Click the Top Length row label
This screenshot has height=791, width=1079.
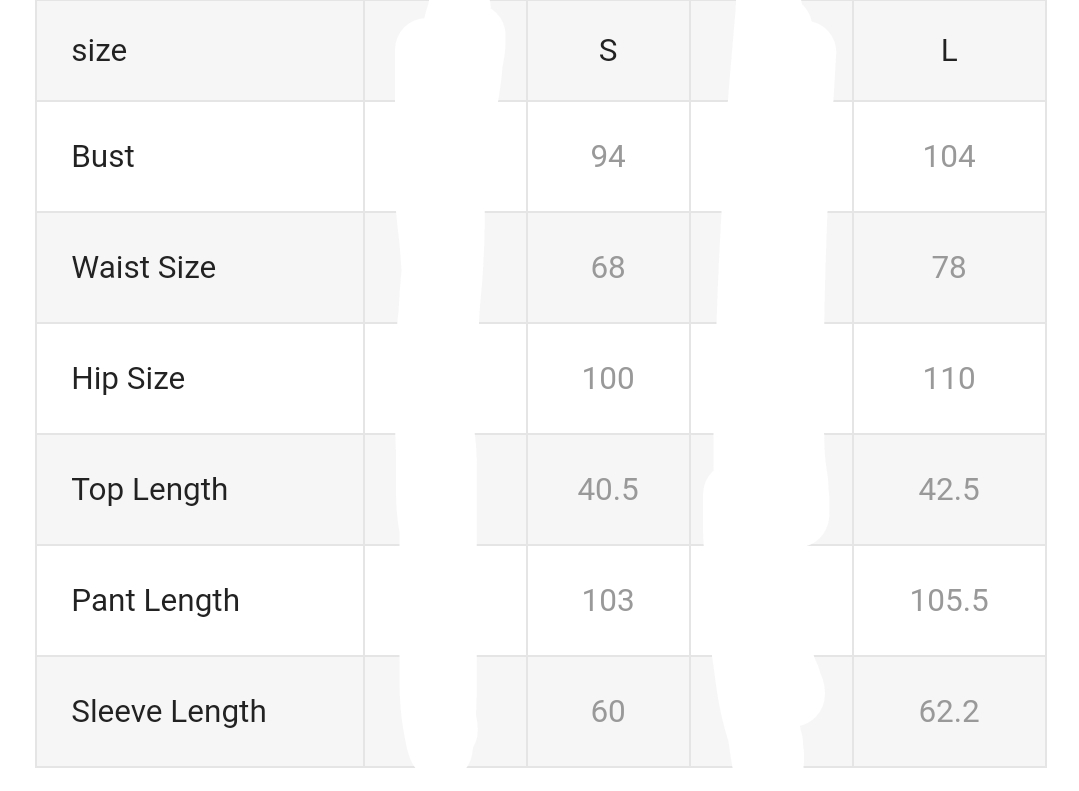click(x=150, y=490)
